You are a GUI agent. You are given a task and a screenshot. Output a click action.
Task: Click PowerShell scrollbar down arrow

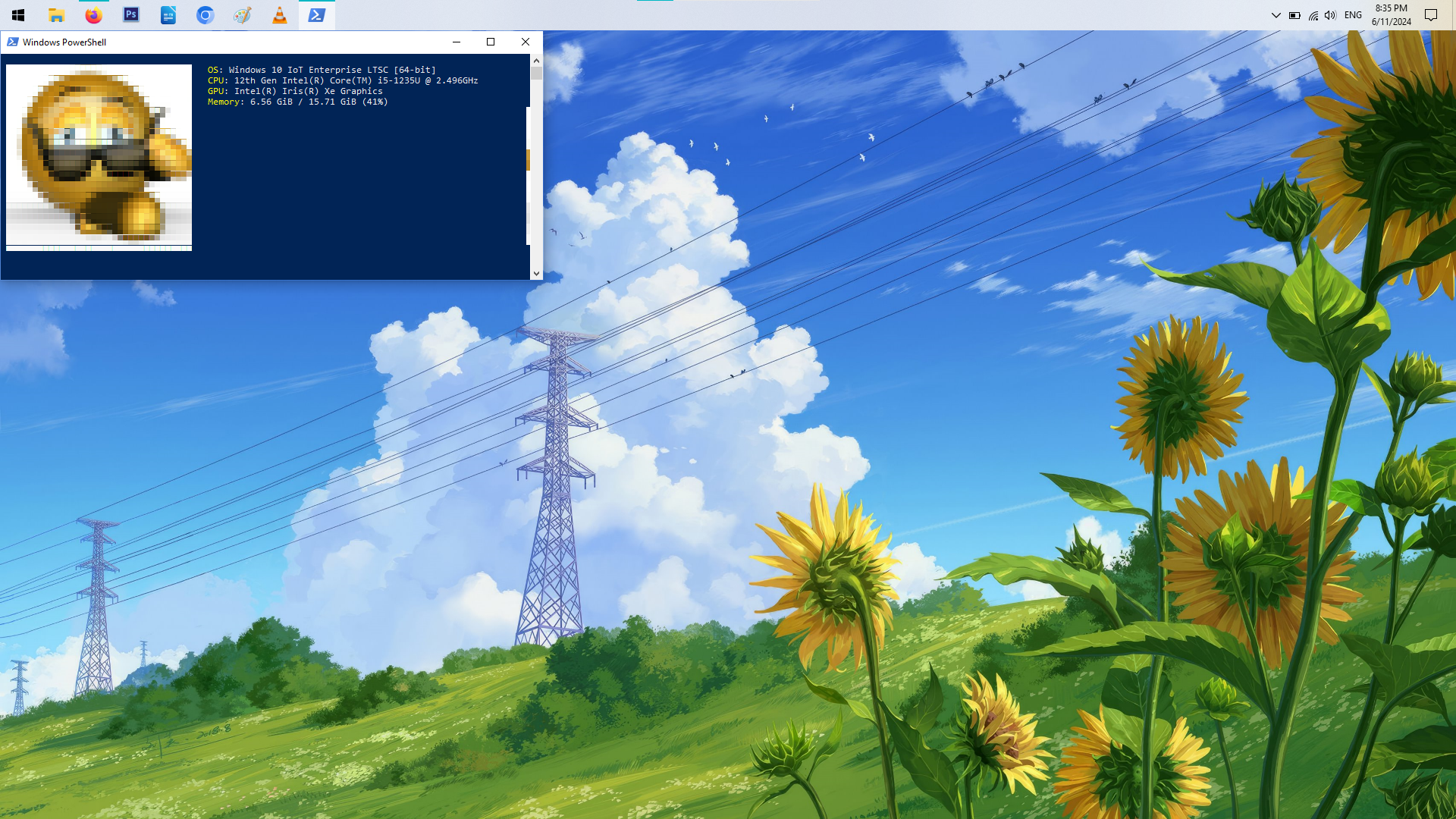click(x=536, y=274)
